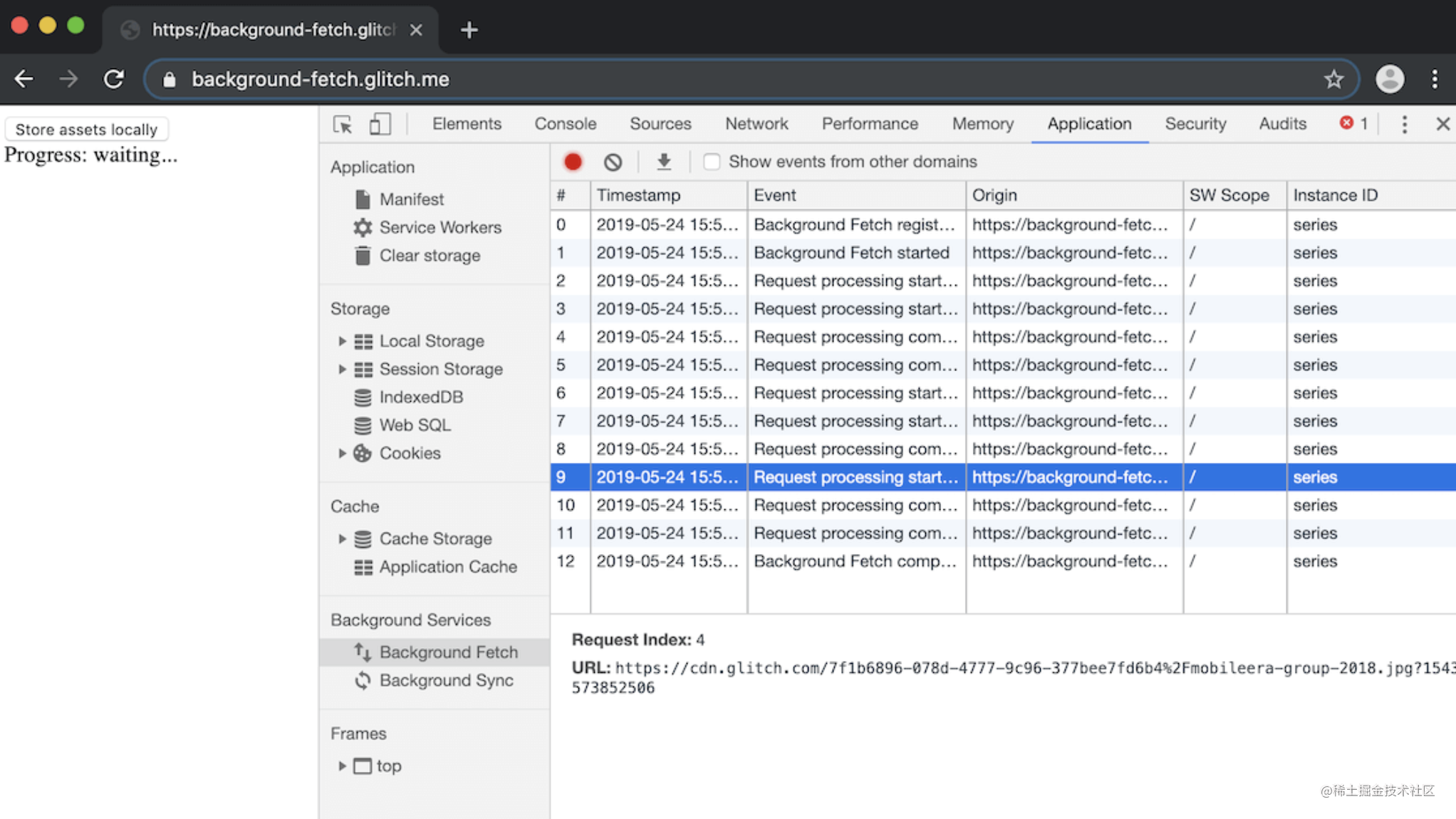Screen dimensions: 1456x819
Task: Select event row 10 in the table
Action: click(x=1003, y=505)
